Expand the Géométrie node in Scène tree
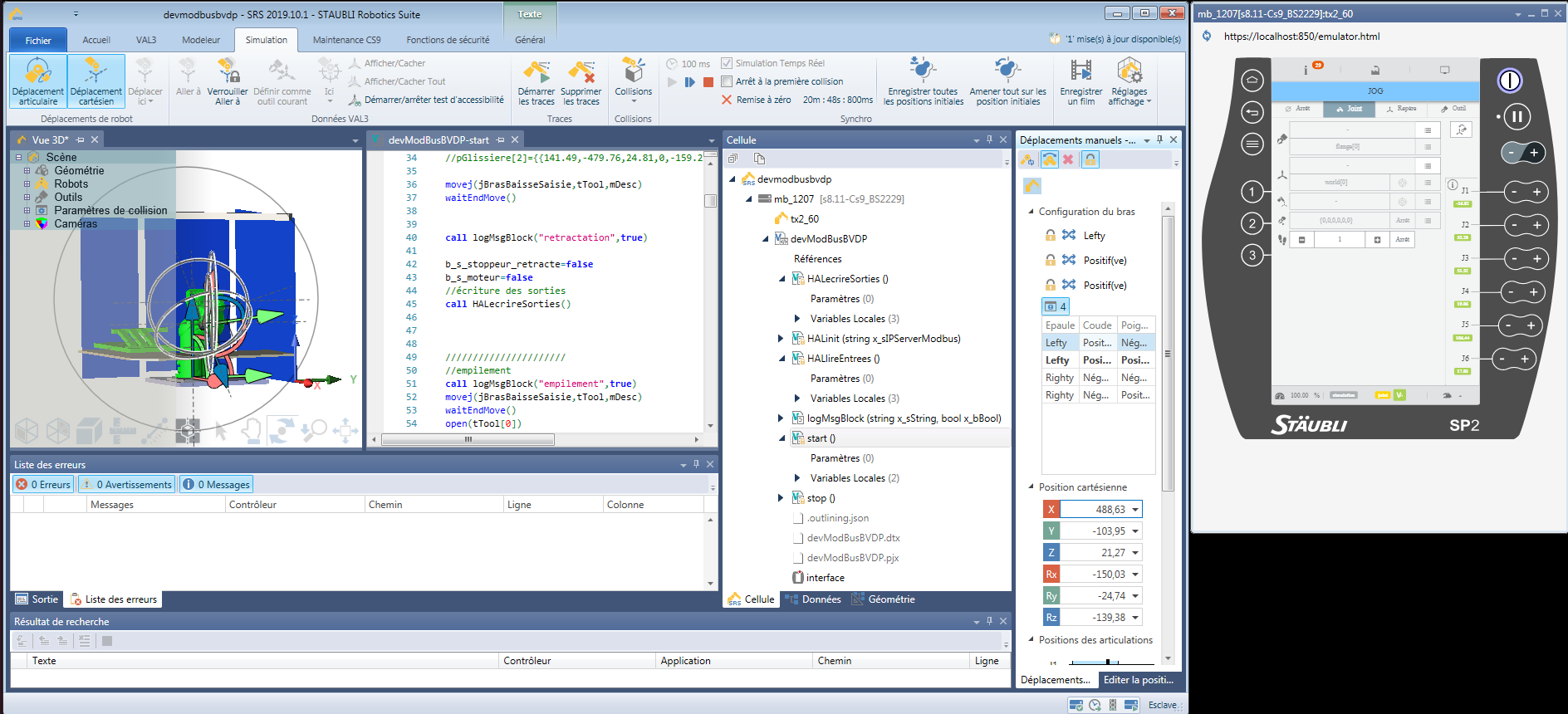Image resolution: width=1568 pixels, height=714 pixels. [x=27, y=171]
